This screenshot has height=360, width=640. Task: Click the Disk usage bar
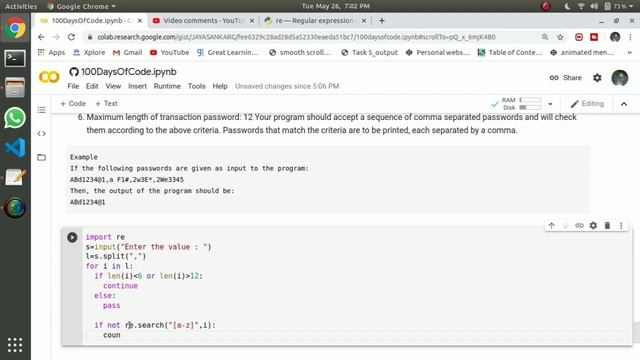pos(530,107)
